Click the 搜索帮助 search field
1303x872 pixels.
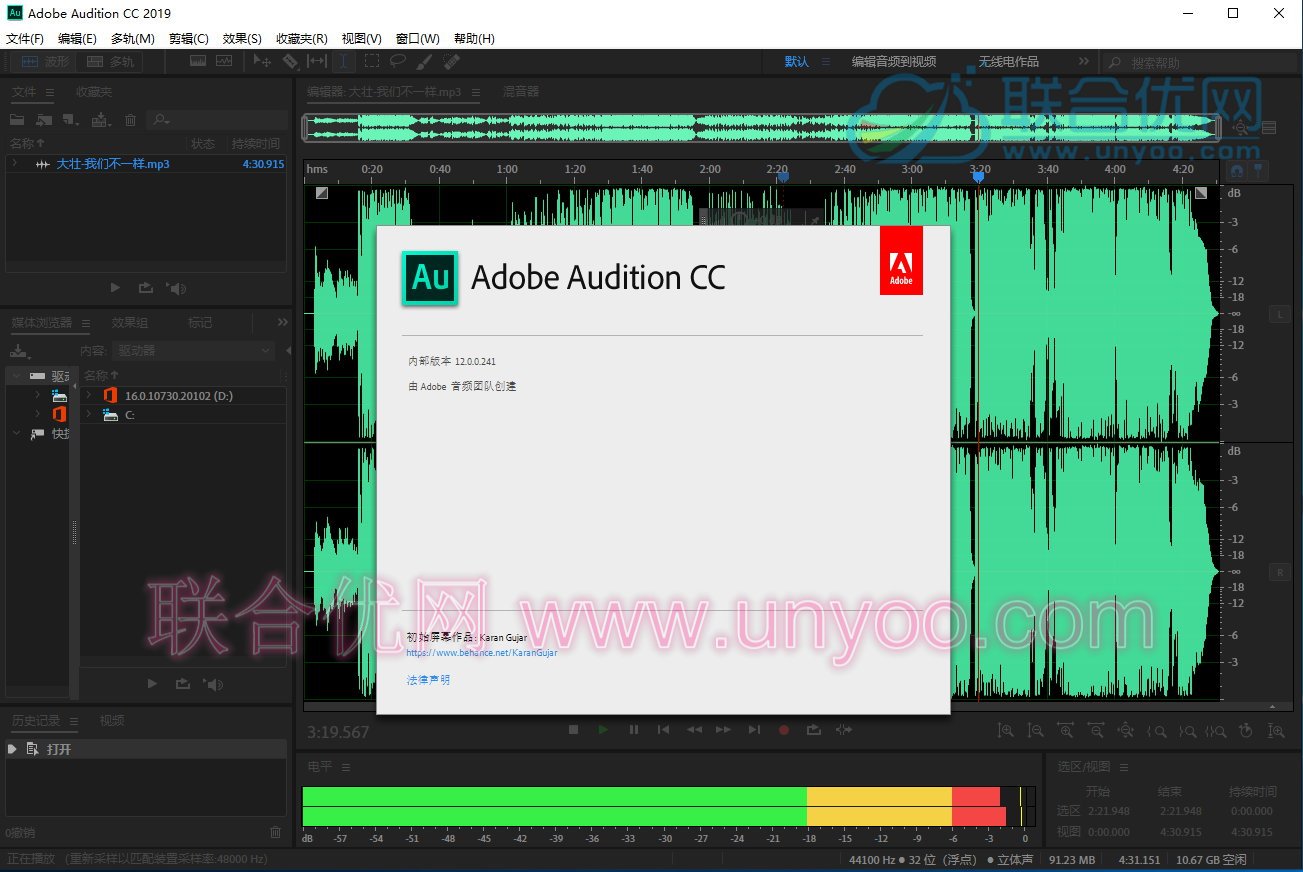1198,63
